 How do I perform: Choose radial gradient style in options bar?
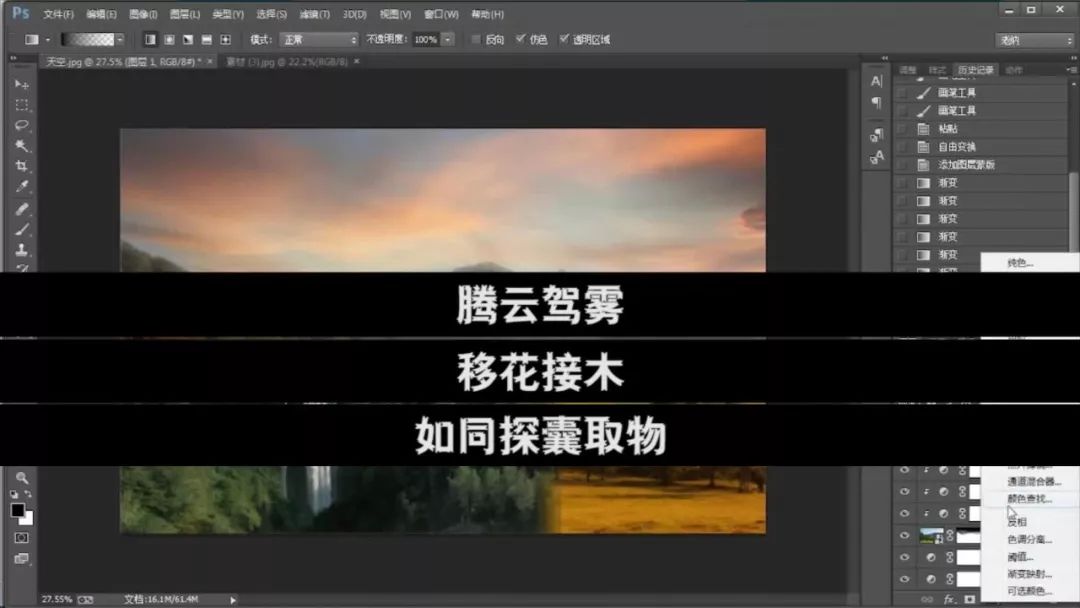pyautogui.click(x=170, y=39)
